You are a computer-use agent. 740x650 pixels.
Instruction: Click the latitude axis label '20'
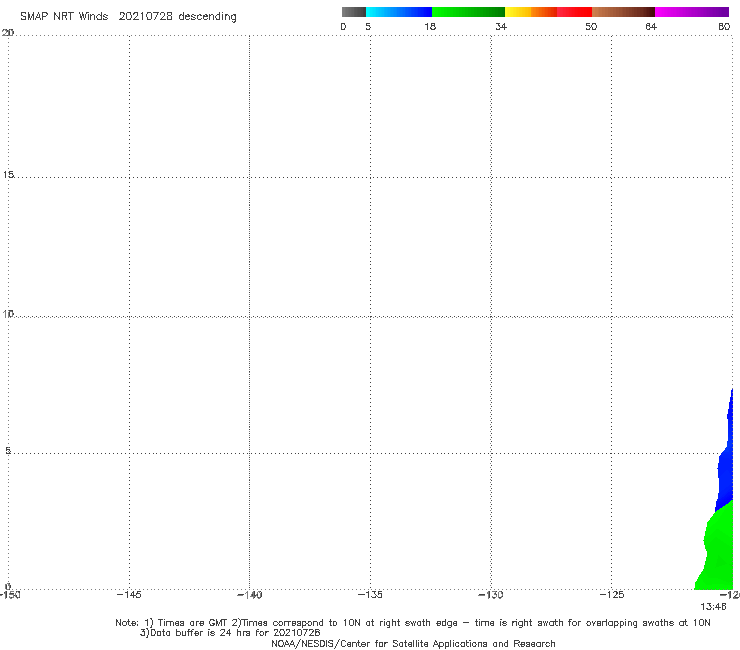point(8,33)
